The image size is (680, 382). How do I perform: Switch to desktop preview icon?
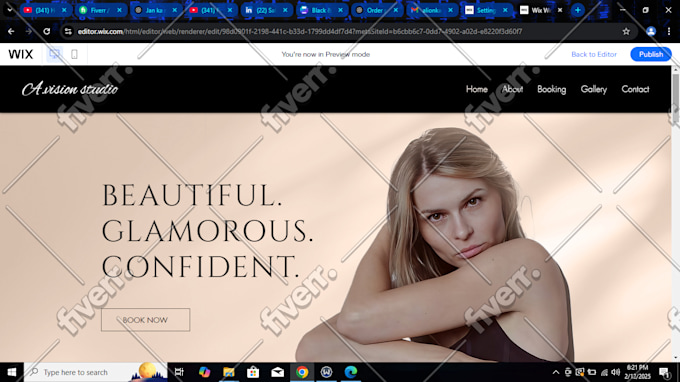point(55,54)
